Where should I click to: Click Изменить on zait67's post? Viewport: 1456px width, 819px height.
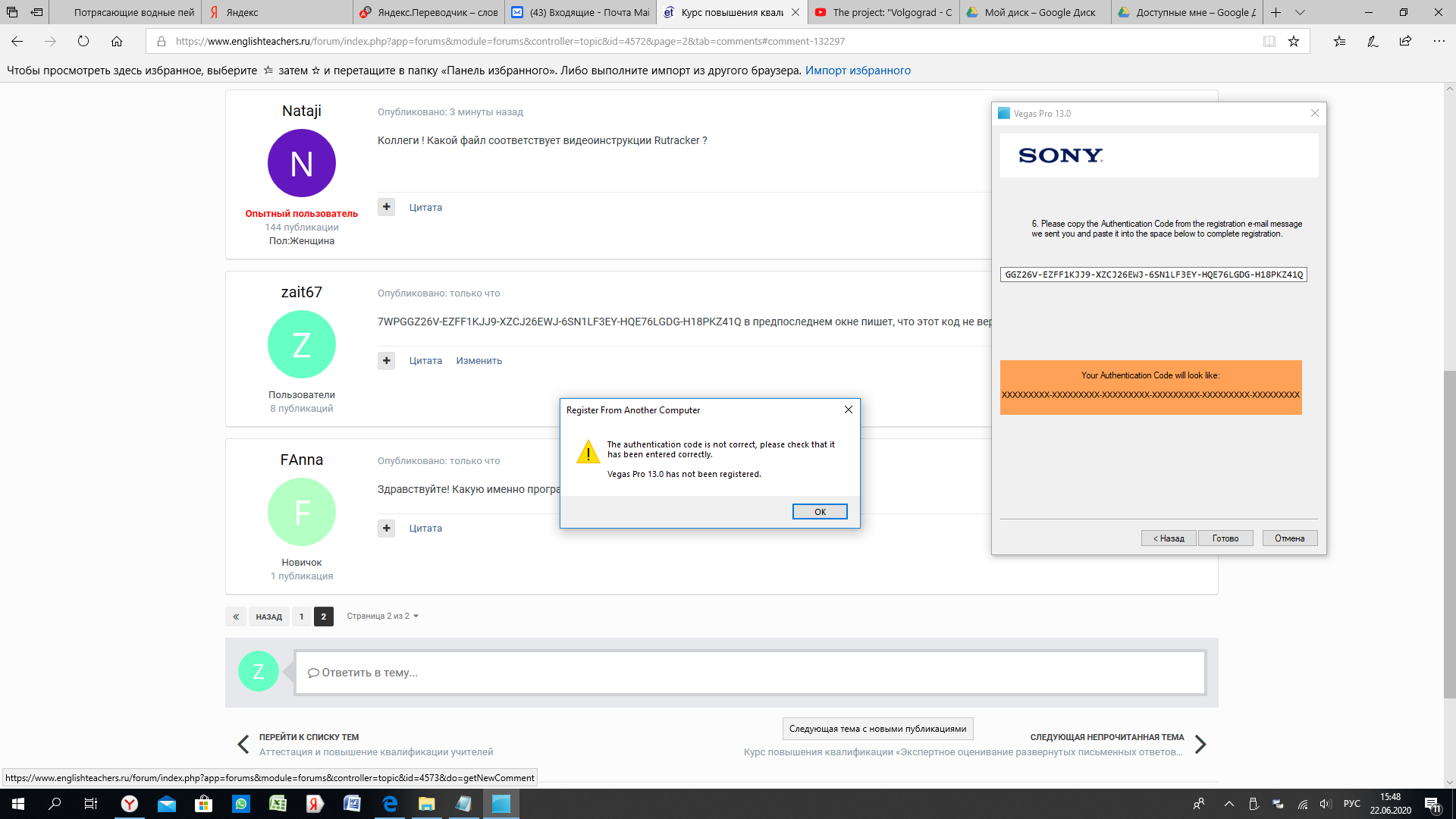point(479,361)
